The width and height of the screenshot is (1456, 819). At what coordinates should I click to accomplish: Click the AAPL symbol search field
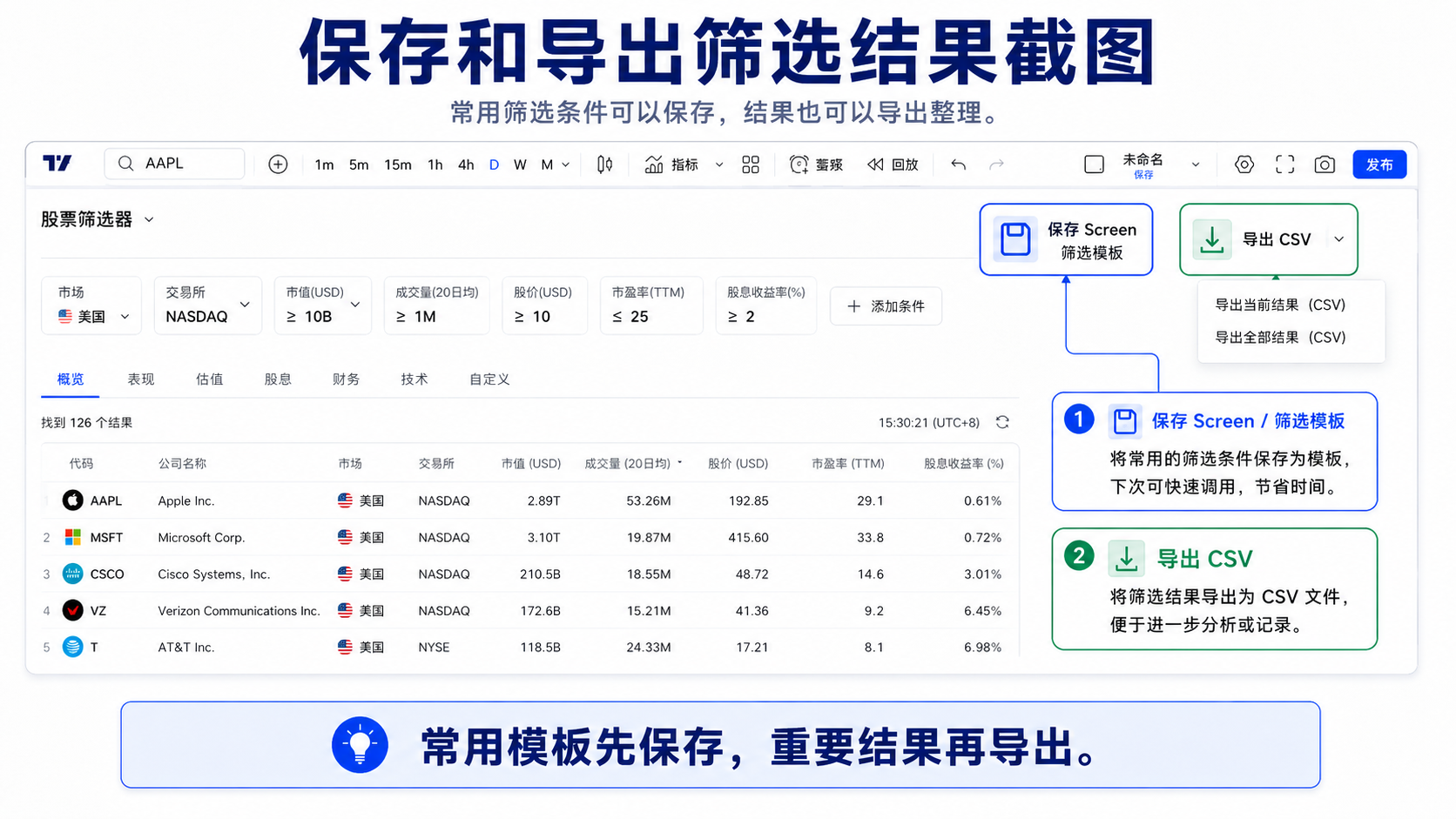pos(174,164)
